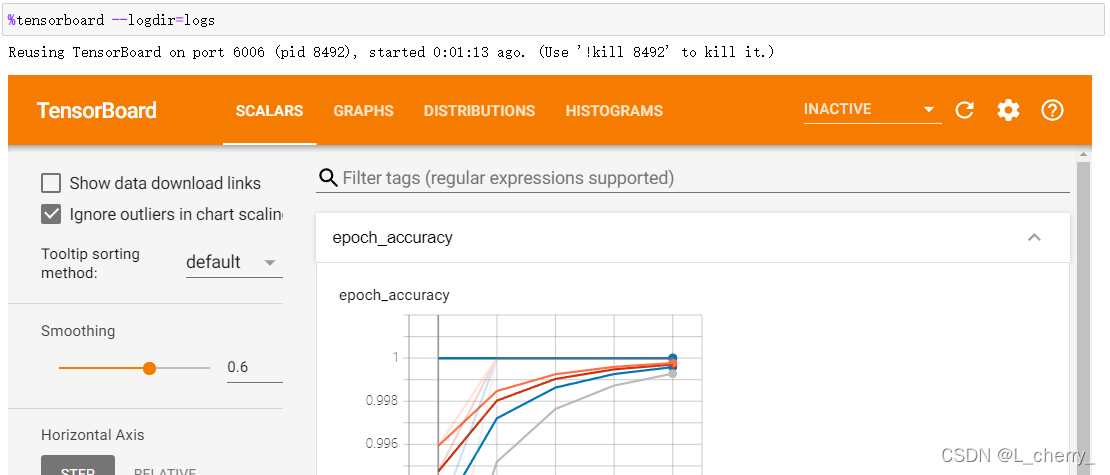Click the reload data refresh icon

(965, 110)
